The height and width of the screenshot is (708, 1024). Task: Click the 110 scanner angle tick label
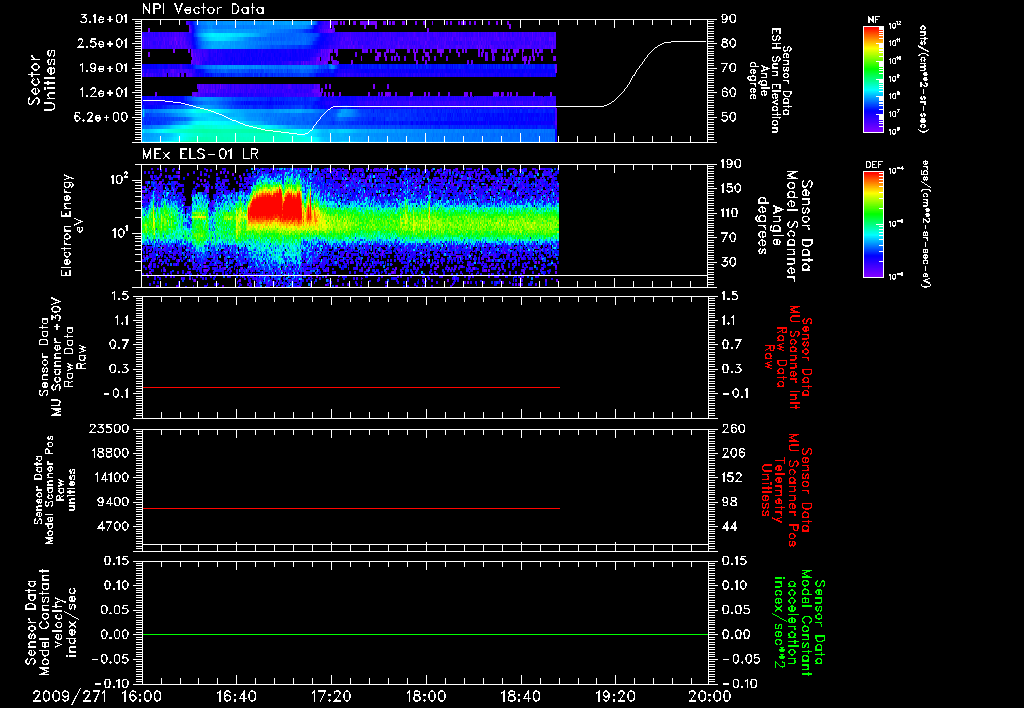click(731, 213)
